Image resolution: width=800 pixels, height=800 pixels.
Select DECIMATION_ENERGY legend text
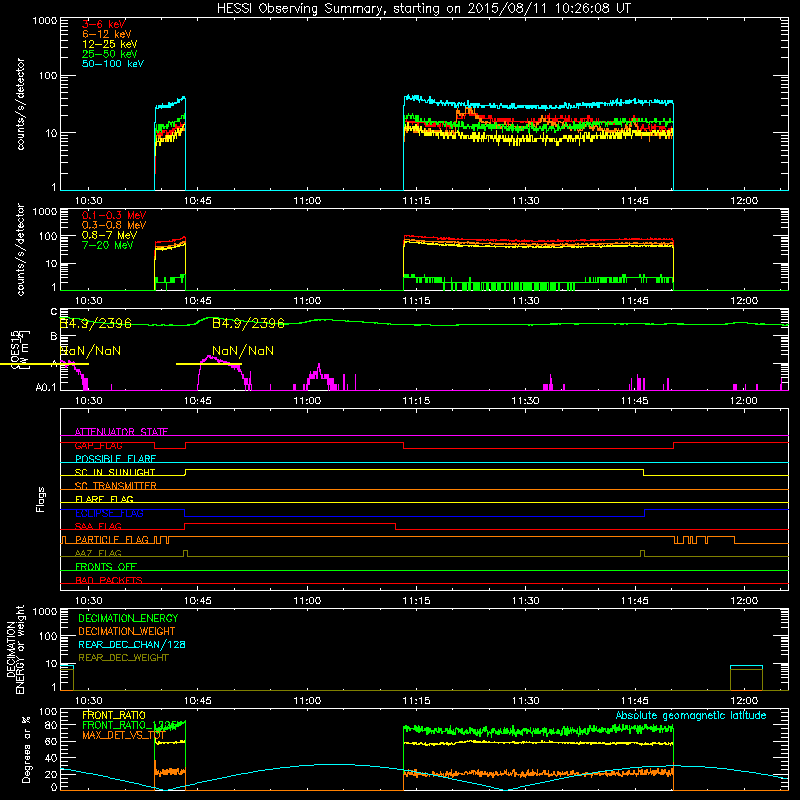point(128,618)
